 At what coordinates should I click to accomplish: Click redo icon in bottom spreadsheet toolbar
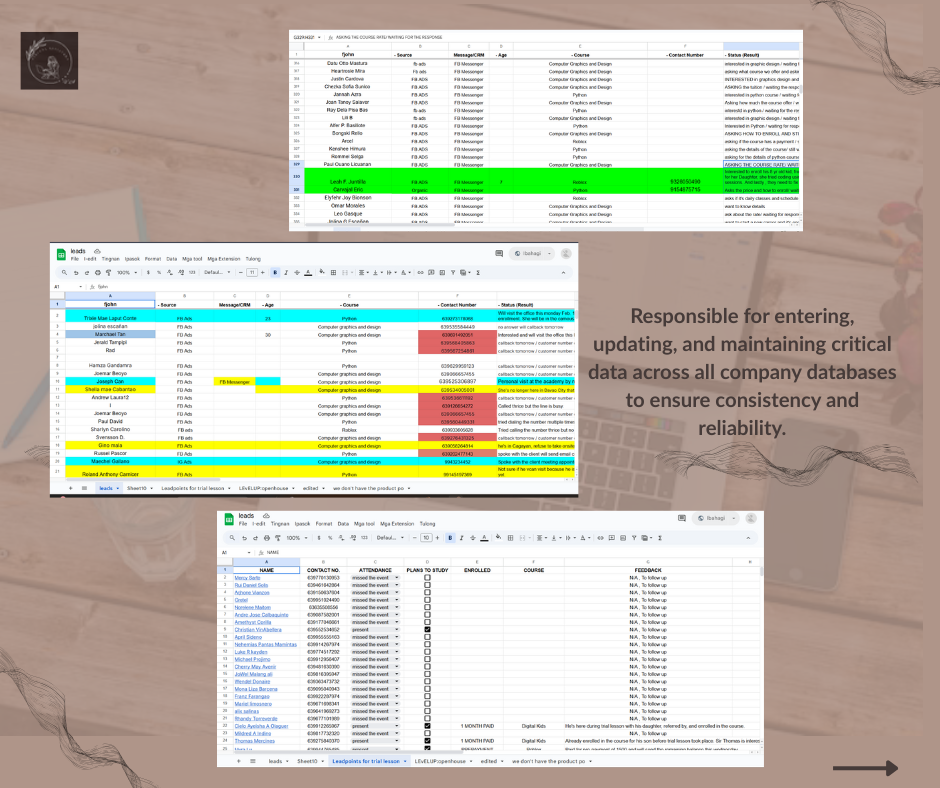tap(255, 538)
